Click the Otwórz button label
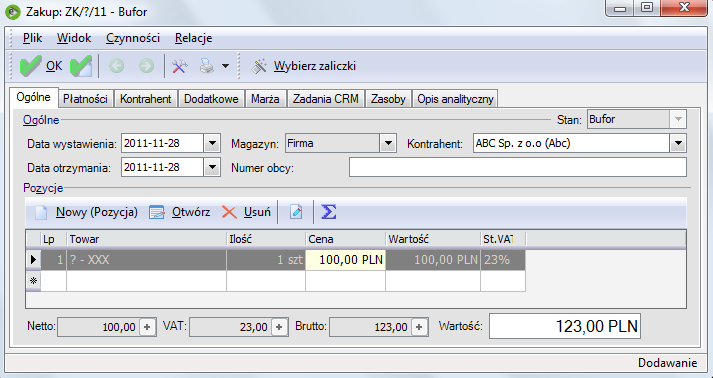713x378 pixels. [x=191, y=212]
